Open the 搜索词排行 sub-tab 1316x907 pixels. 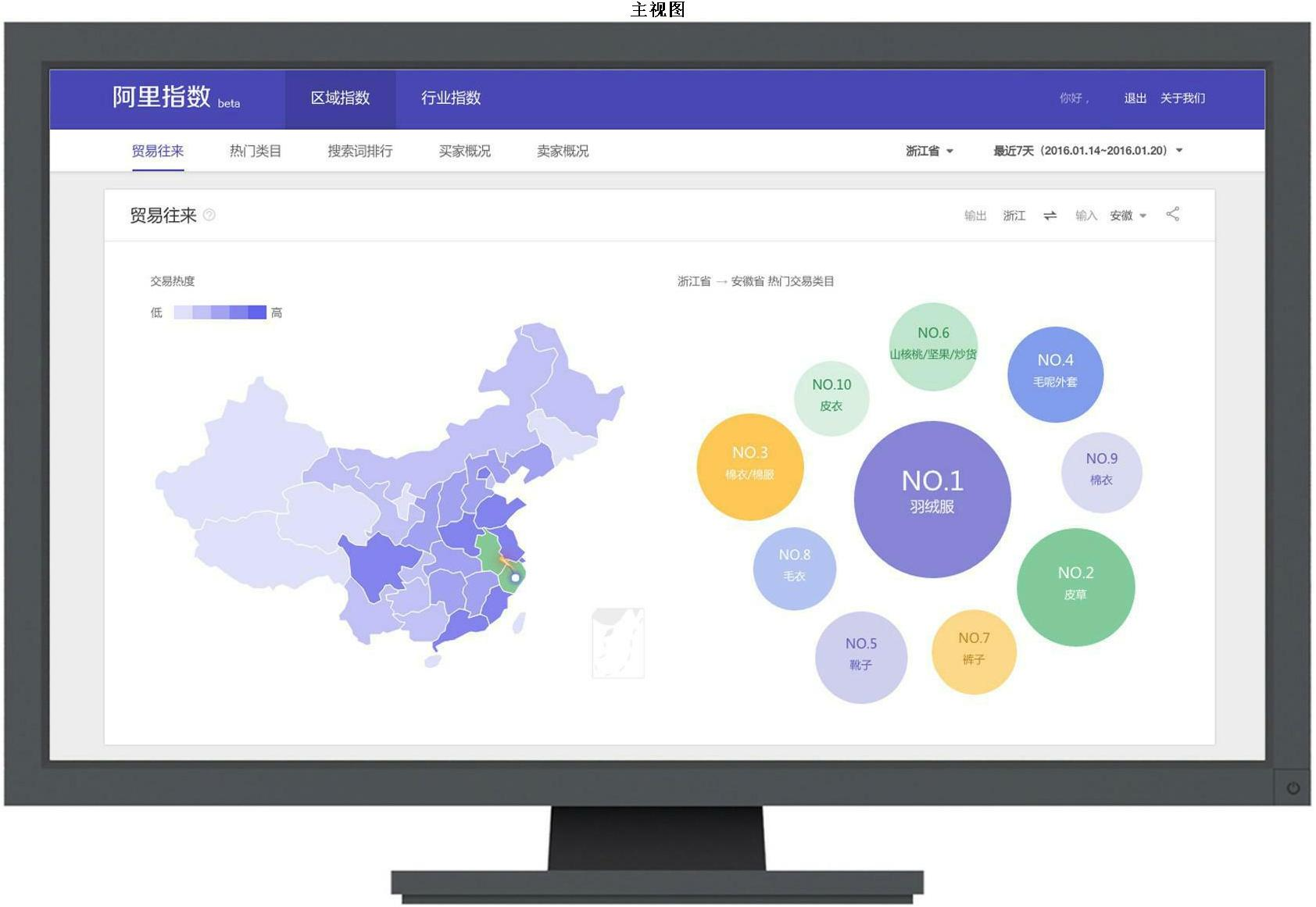pyautogui.click(x=359, y=151)
